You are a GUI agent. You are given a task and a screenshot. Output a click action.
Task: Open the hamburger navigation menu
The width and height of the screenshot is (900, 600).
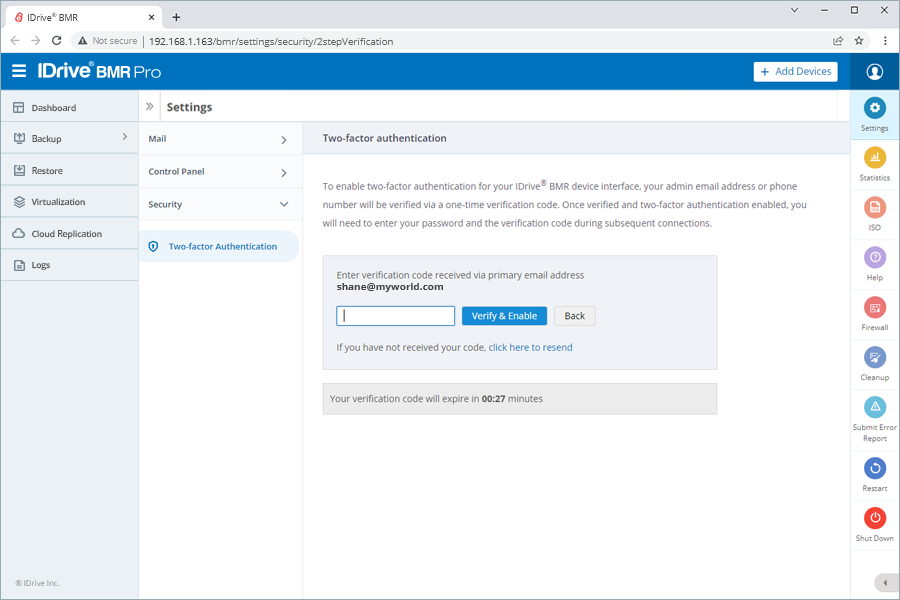19,71
